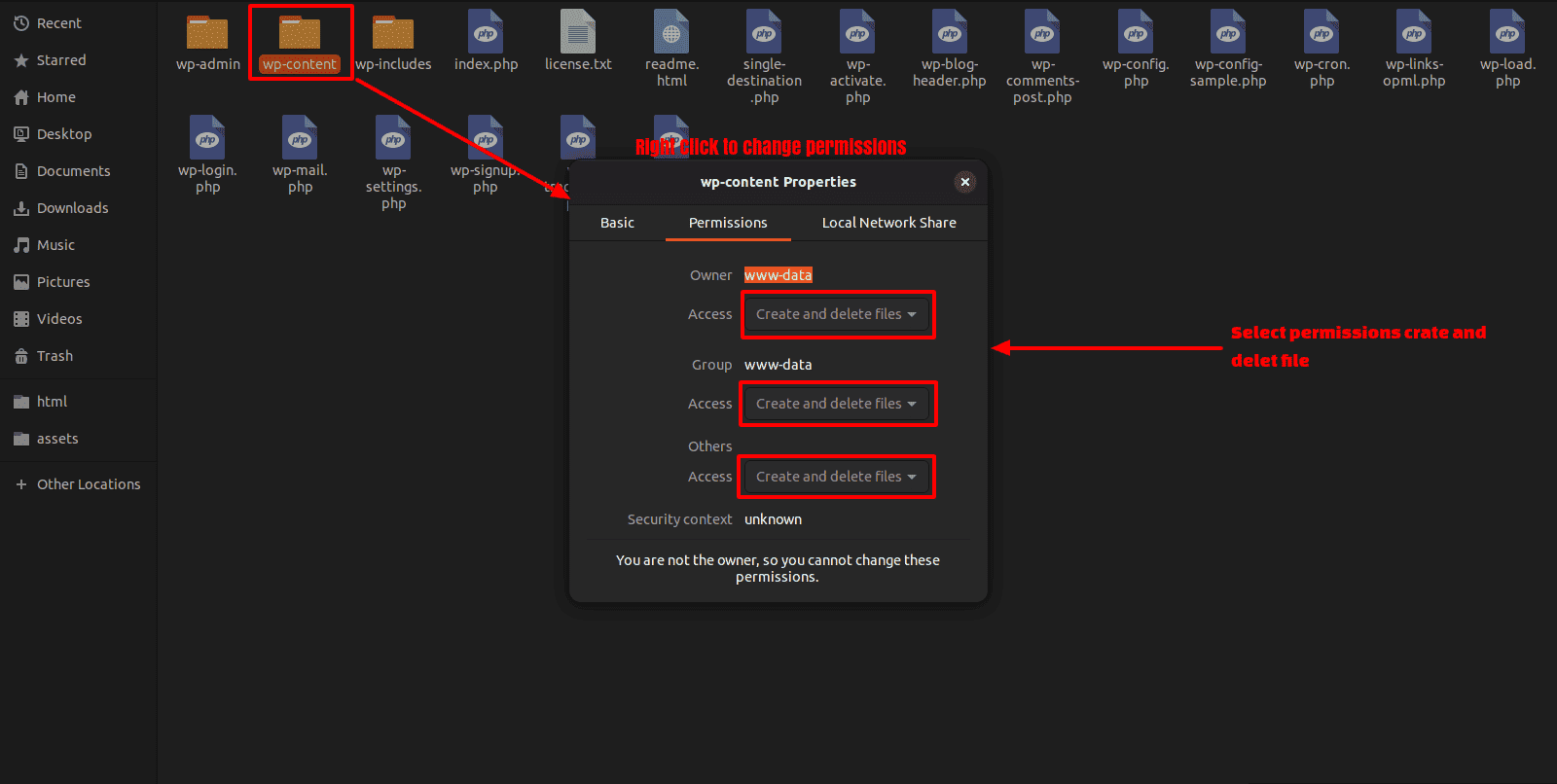Select the wp-settings.php file icon
The image size is (1557, 784).
click(x=393, y=137)
